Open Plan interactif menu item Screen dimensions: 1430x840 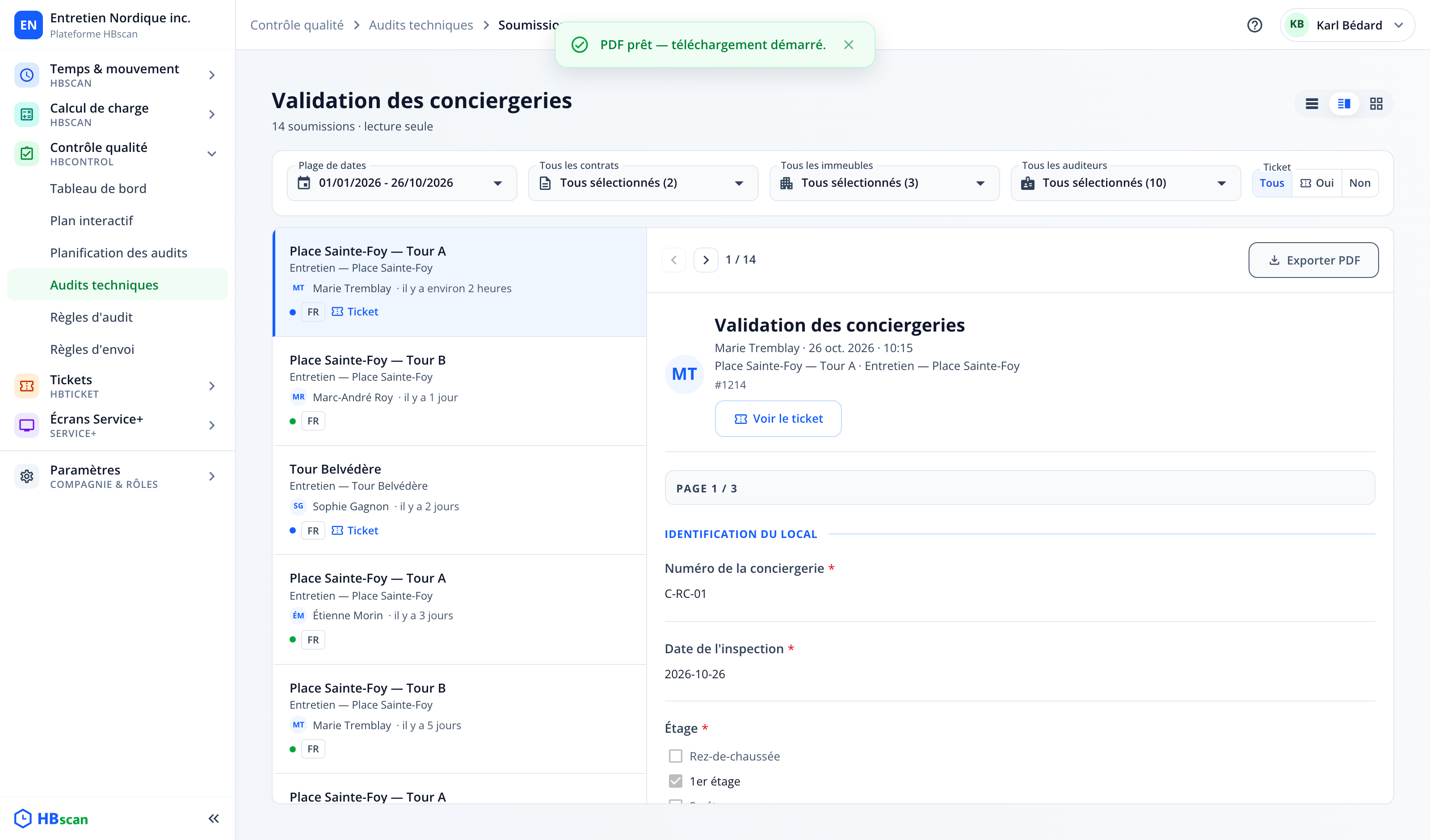point(117,221)
